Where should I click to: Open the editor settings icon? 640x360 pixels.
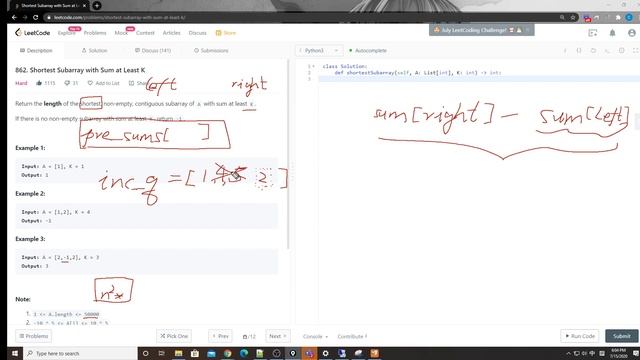coord(622,51)
